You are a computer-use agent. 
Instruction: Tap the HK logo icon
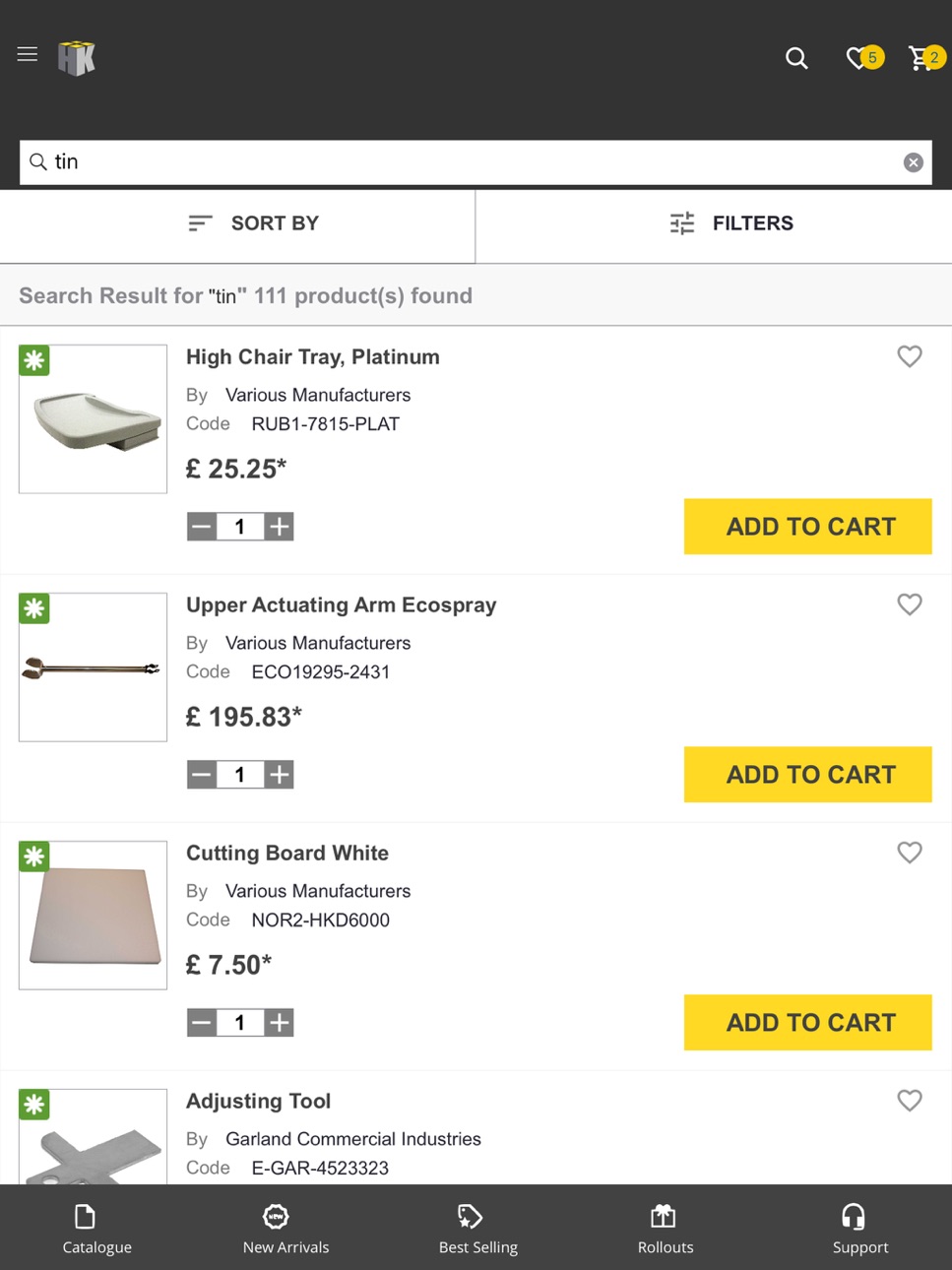pos(77,58)
